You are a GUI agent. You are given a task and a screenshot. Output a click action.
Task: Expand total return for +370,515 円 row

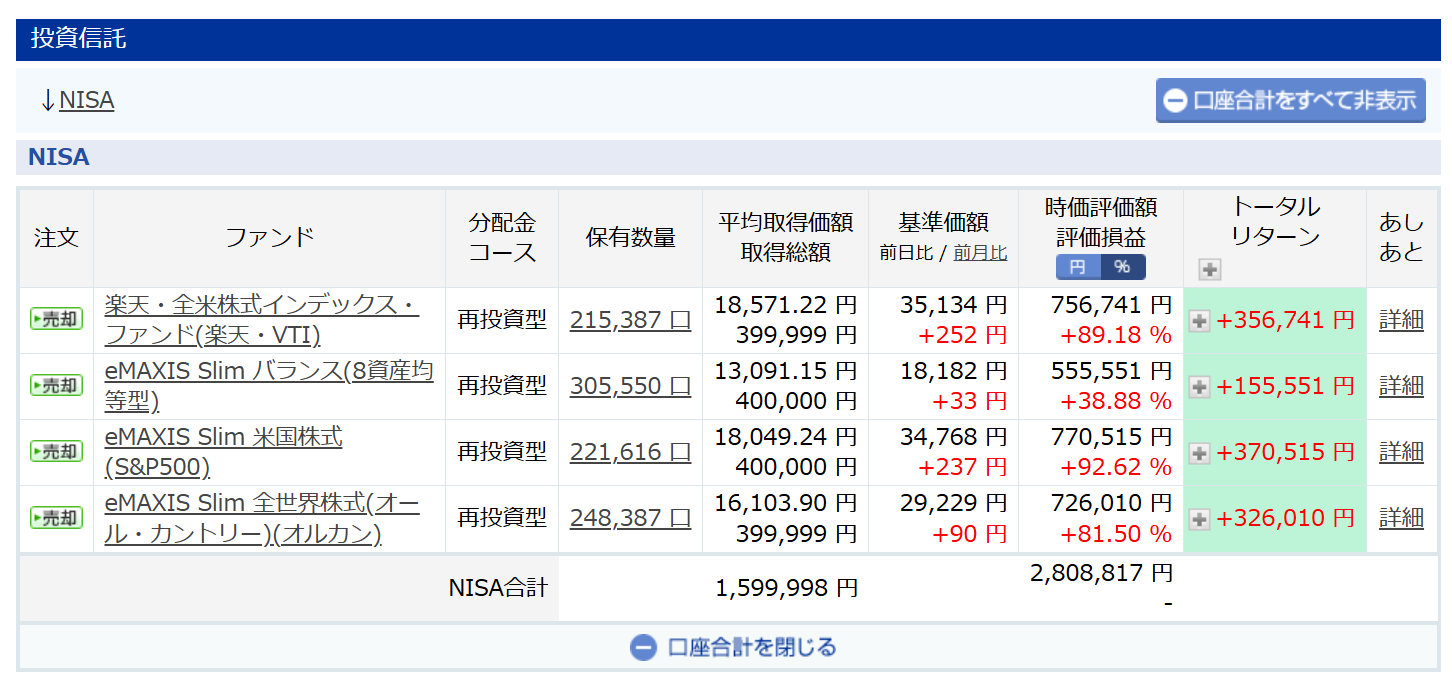1199,452
